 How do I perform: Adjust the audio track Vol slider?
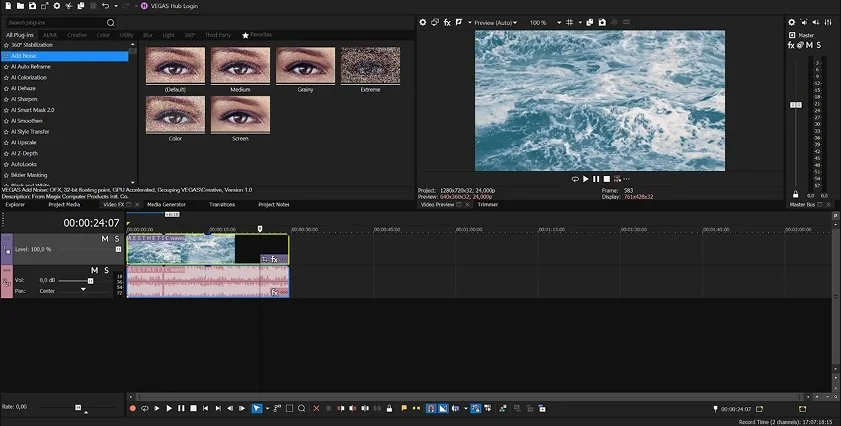90,281
